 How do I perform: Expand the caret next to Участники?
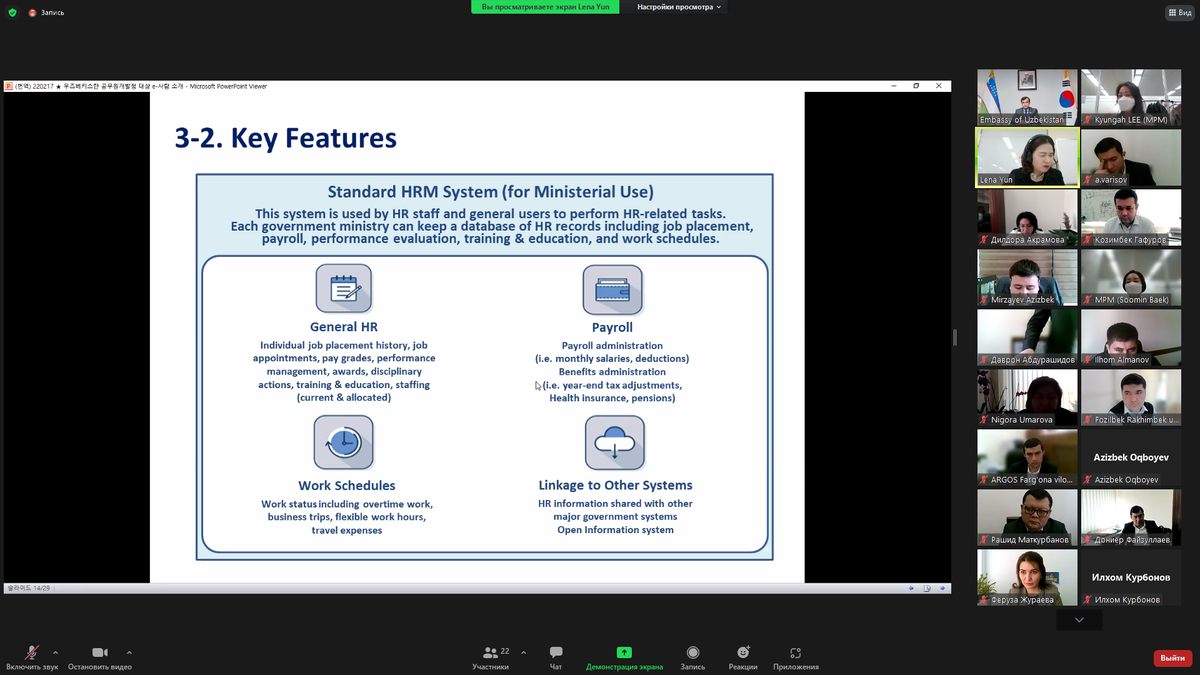523,652
